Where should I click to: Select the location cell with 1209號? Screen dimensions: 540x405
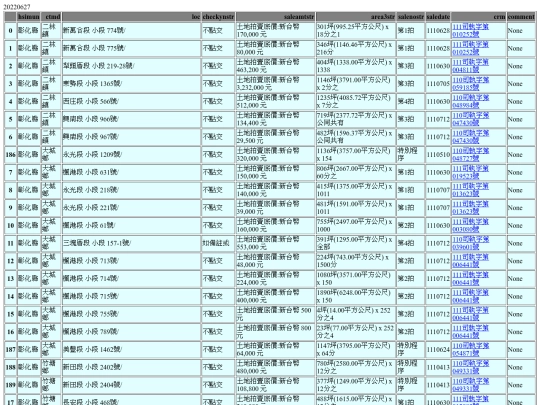point(132,155)
